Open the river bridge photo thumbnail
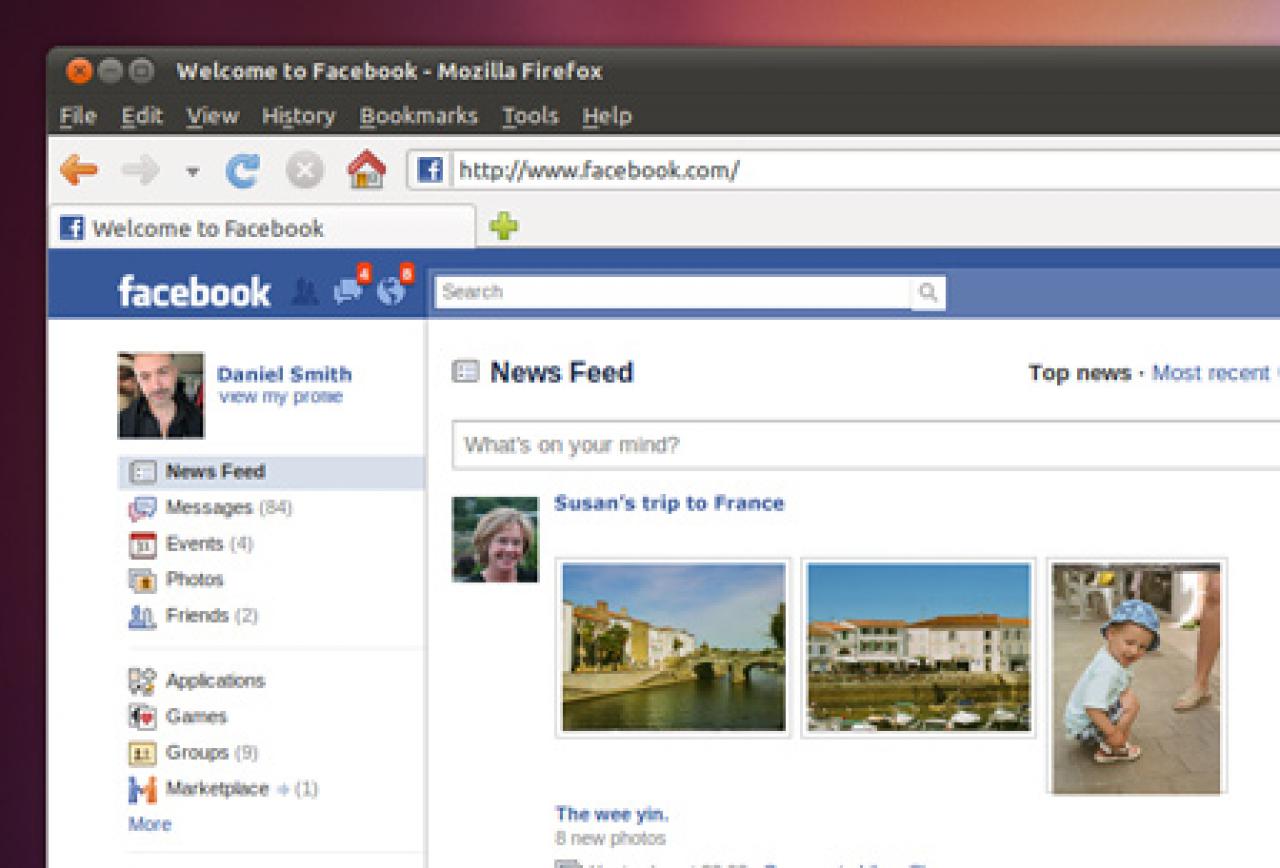This screenshot has height=868, width=1280. (x=674, y=647)
